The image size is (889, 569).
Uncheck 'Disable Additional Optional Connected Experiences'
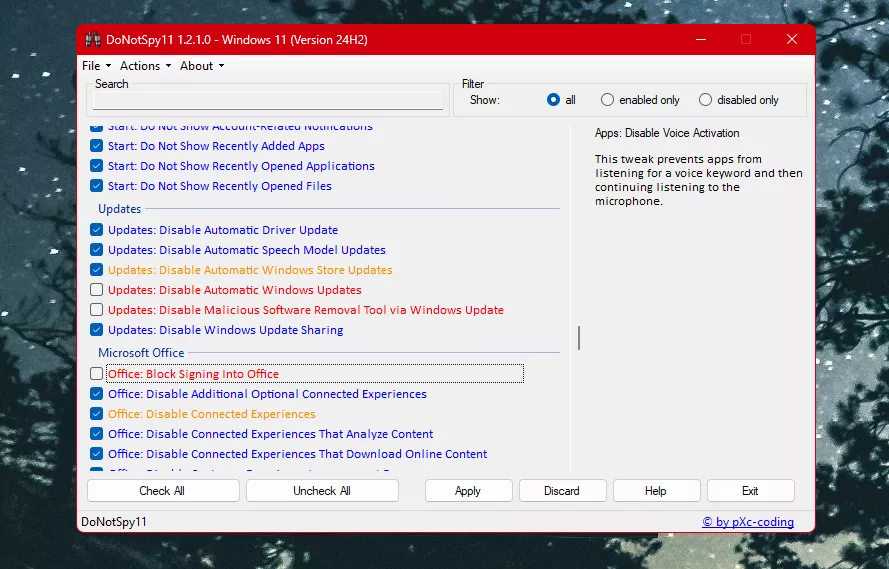[96, 393]
